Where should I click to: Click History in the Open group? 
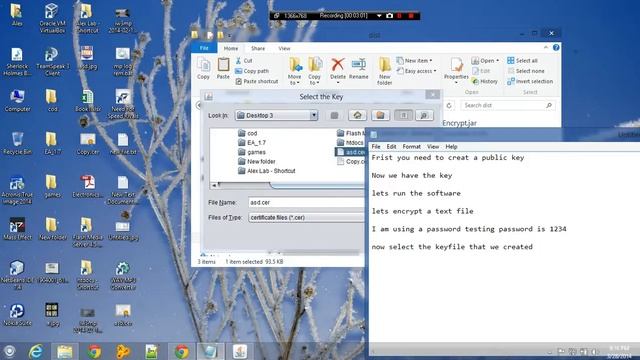tap(484, 82)
